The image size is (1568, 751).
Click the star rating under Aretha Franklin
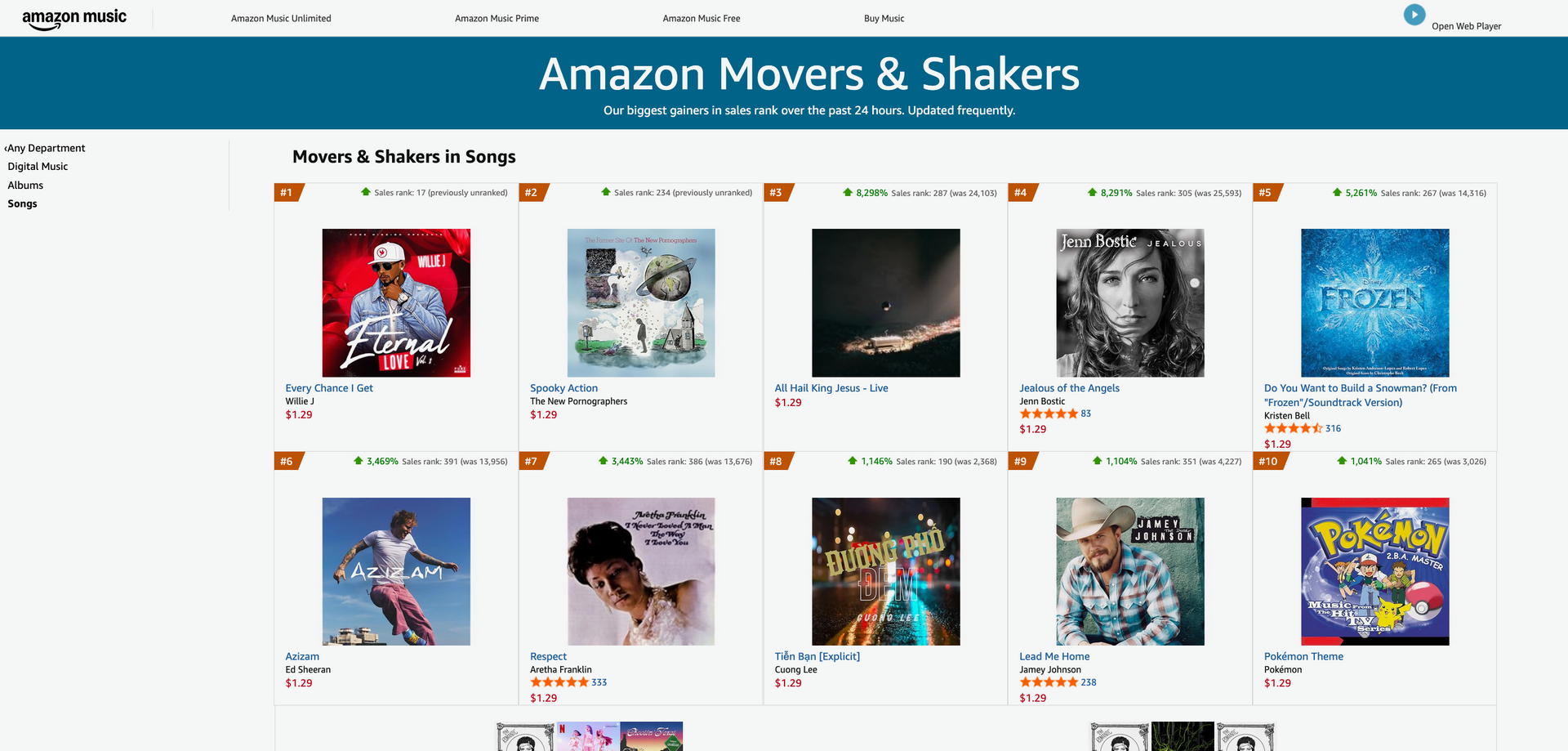[559, 682]
